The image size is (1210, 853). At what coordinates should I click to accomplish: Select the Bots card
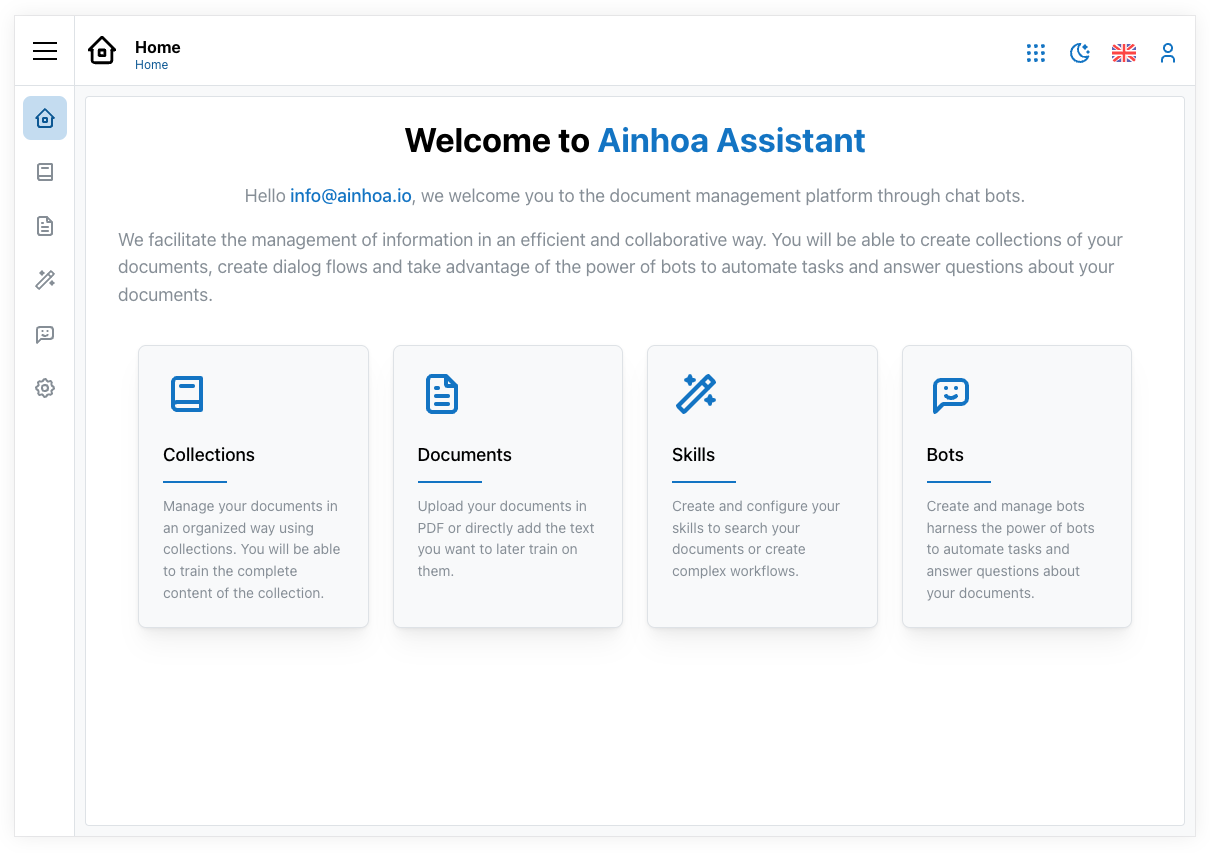(x=1016, y=486)
